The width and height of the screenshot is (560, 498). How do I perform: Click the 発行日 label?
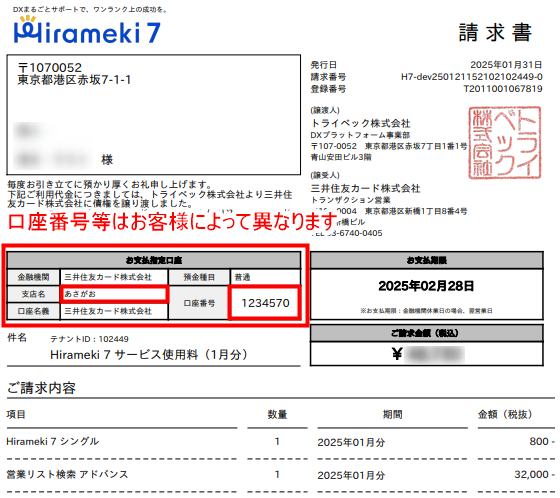[323, 65]
